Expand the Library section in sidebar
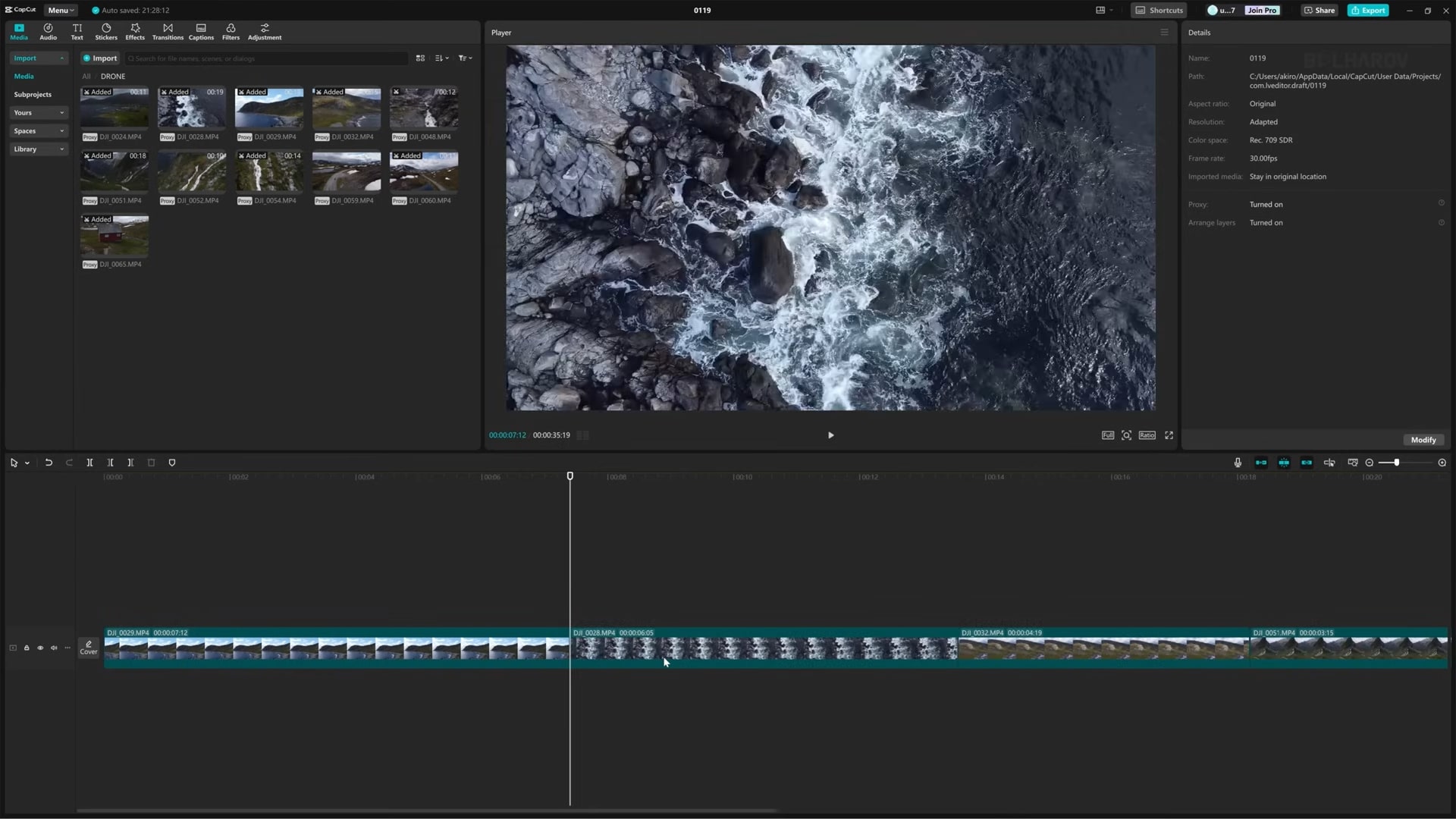The height and width of the screenshot is (819, 1456). click(x=38, y=149)
